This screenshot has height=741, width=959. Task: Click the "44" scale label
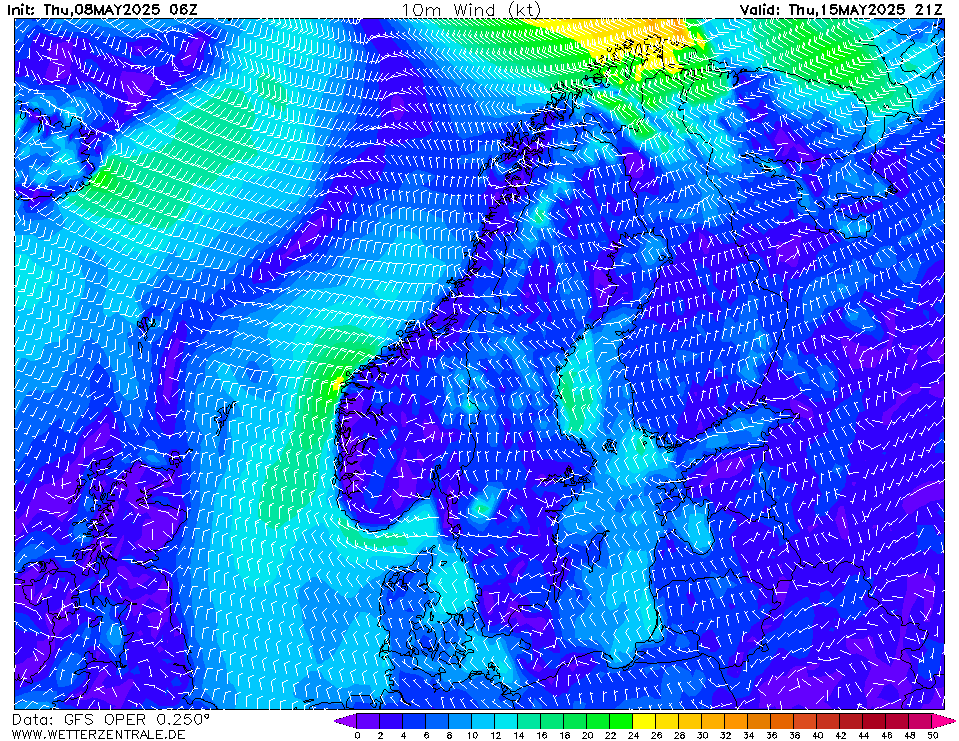click(x=864, y=735)
